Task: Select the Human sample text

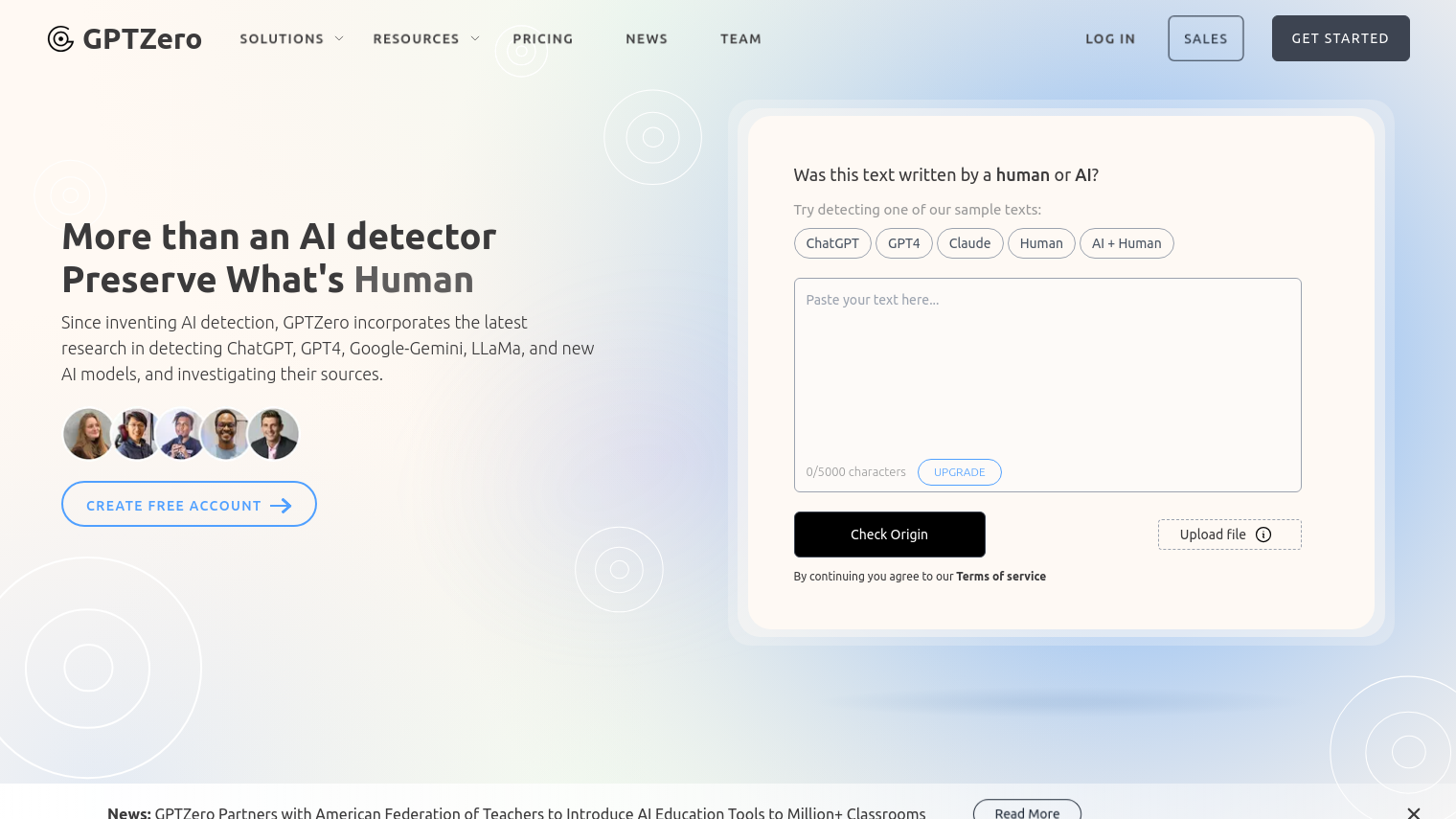Action: pos(1041,243)
